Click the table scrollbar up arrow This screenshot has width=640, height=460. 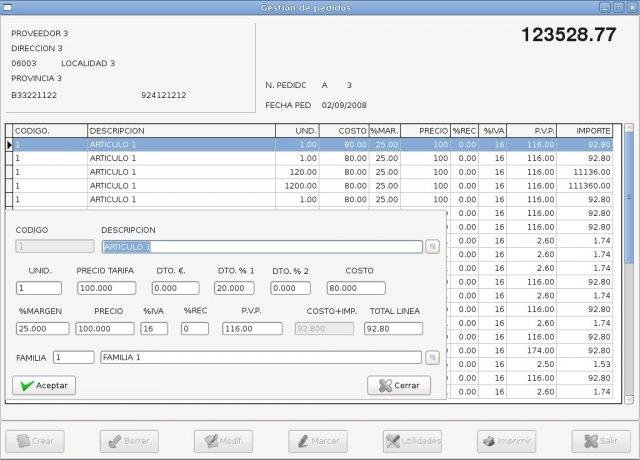click(x=629, y=128)
